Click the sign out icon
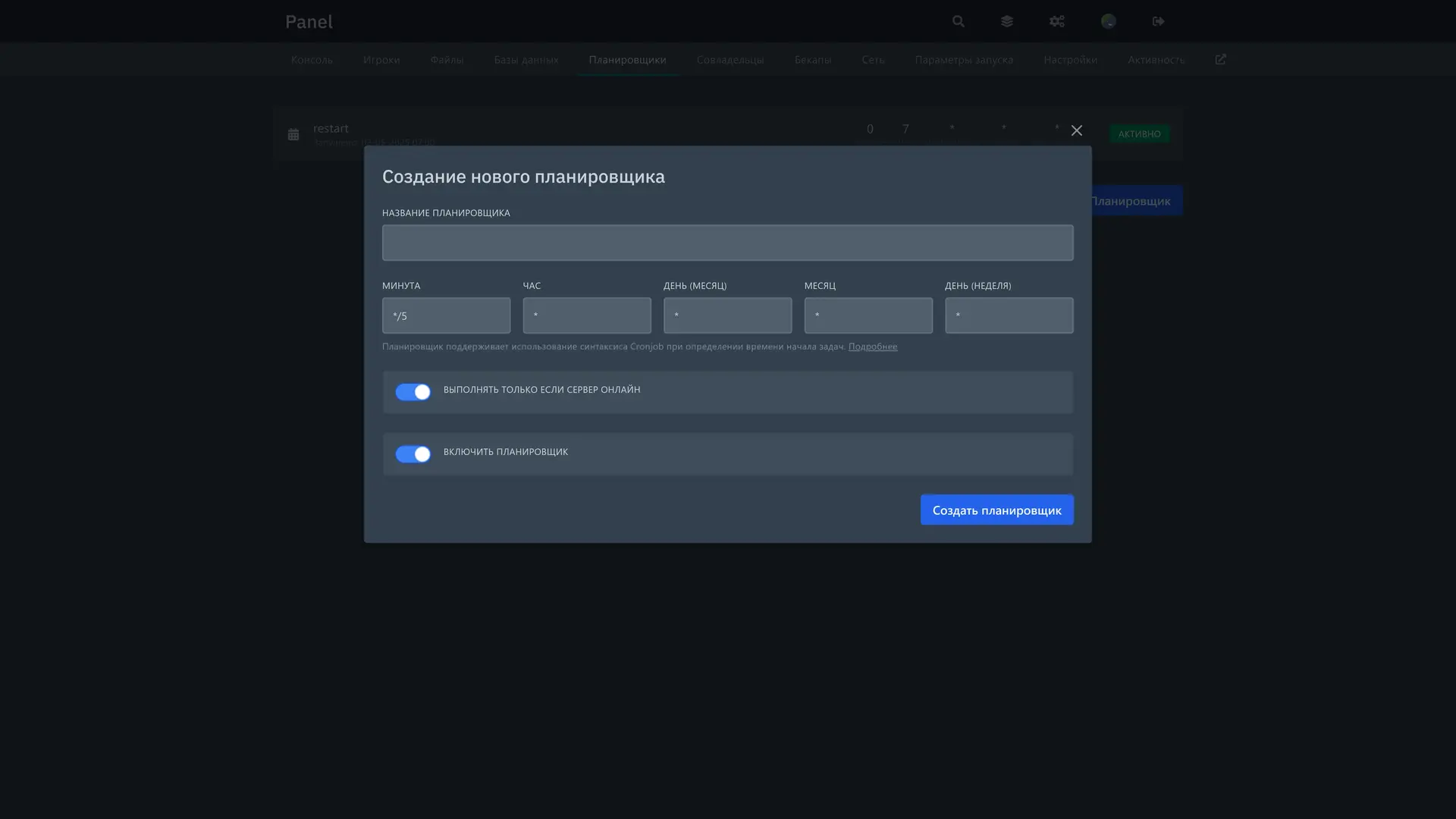The height and width of the screenshot is (819, 1456). (x=1159, y=21)
